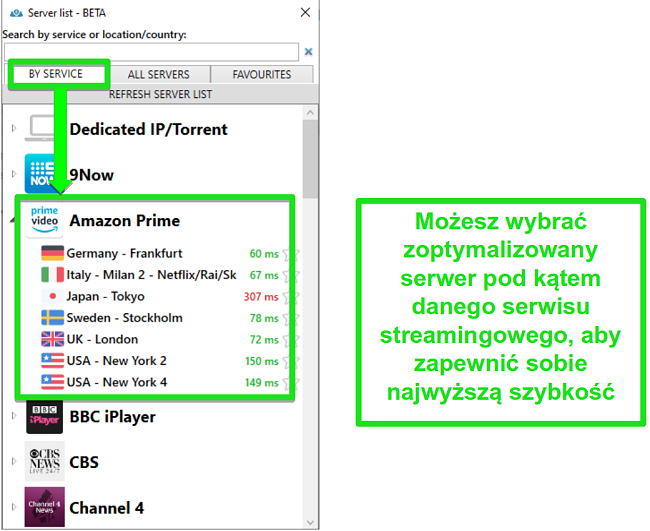Toggle favourite star for USA - New York 4
The width and height of the screenshot is (650, 531).
coord(290,381)
